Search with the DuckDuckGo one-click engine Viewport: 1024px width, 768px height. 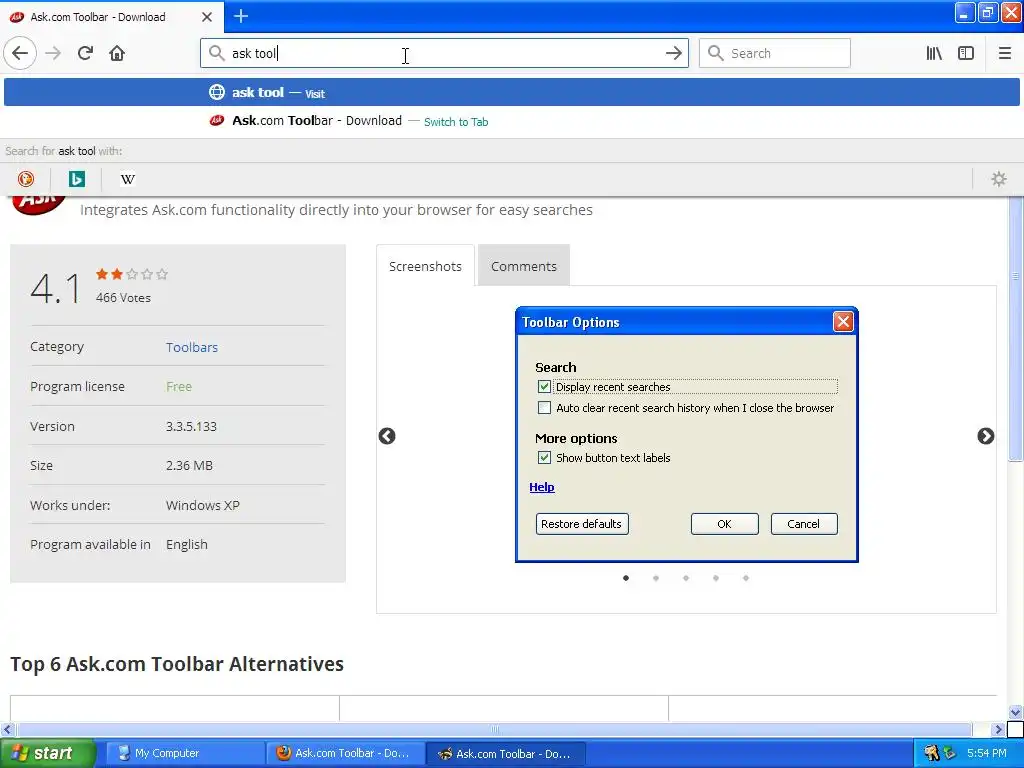(25, 179)
